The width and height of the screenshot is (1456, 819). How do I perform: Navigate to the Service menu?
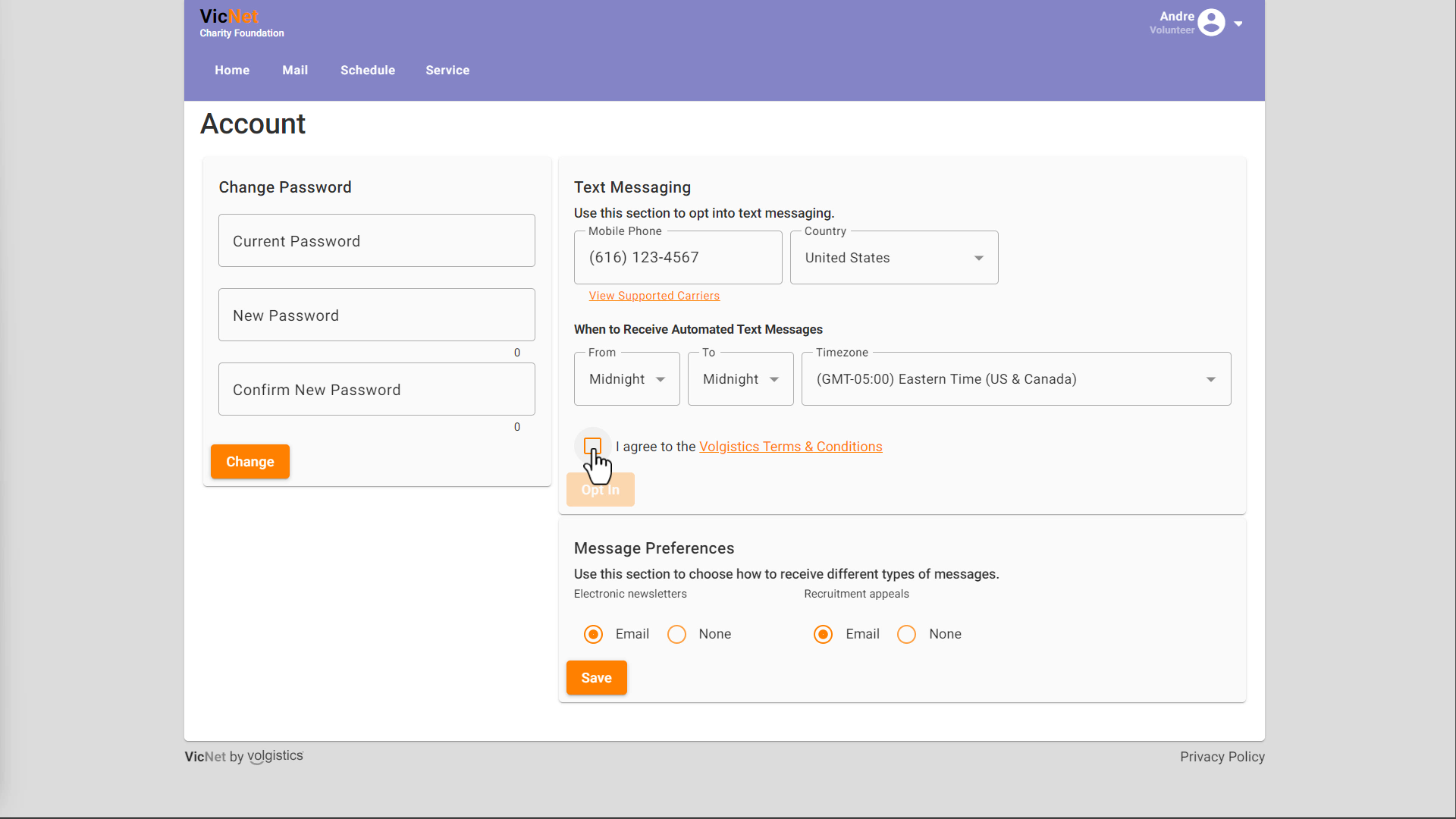tap(447, 70)
